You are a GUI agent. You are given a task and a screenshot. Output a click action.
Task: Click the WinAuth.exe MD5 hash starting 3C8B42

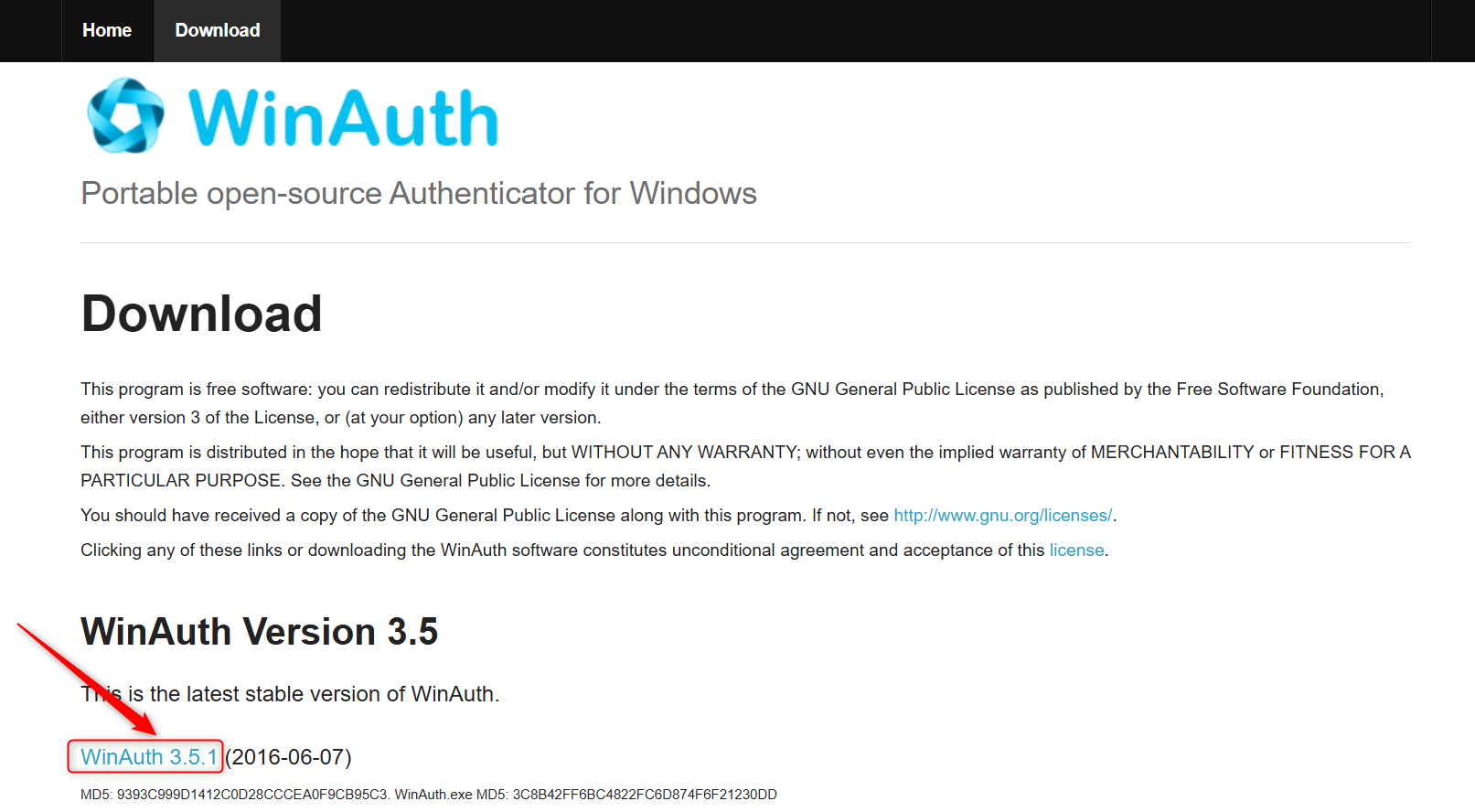coord(644,795)
